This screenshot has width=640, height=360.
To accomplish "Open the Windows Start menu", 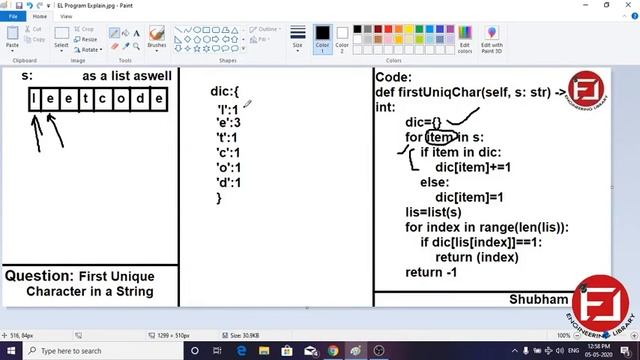I will tap(11, 351).
